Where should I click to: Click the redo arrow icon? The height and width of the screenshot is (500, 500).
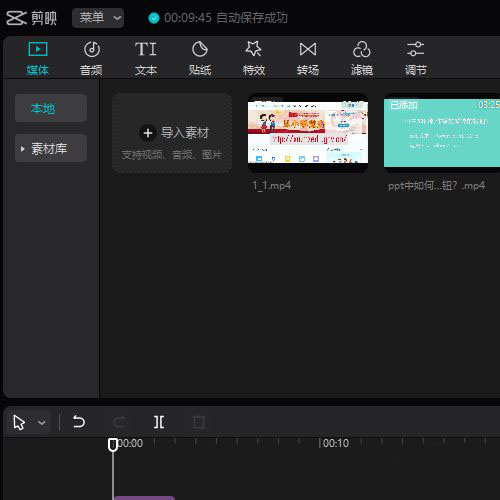click(119, 422)
